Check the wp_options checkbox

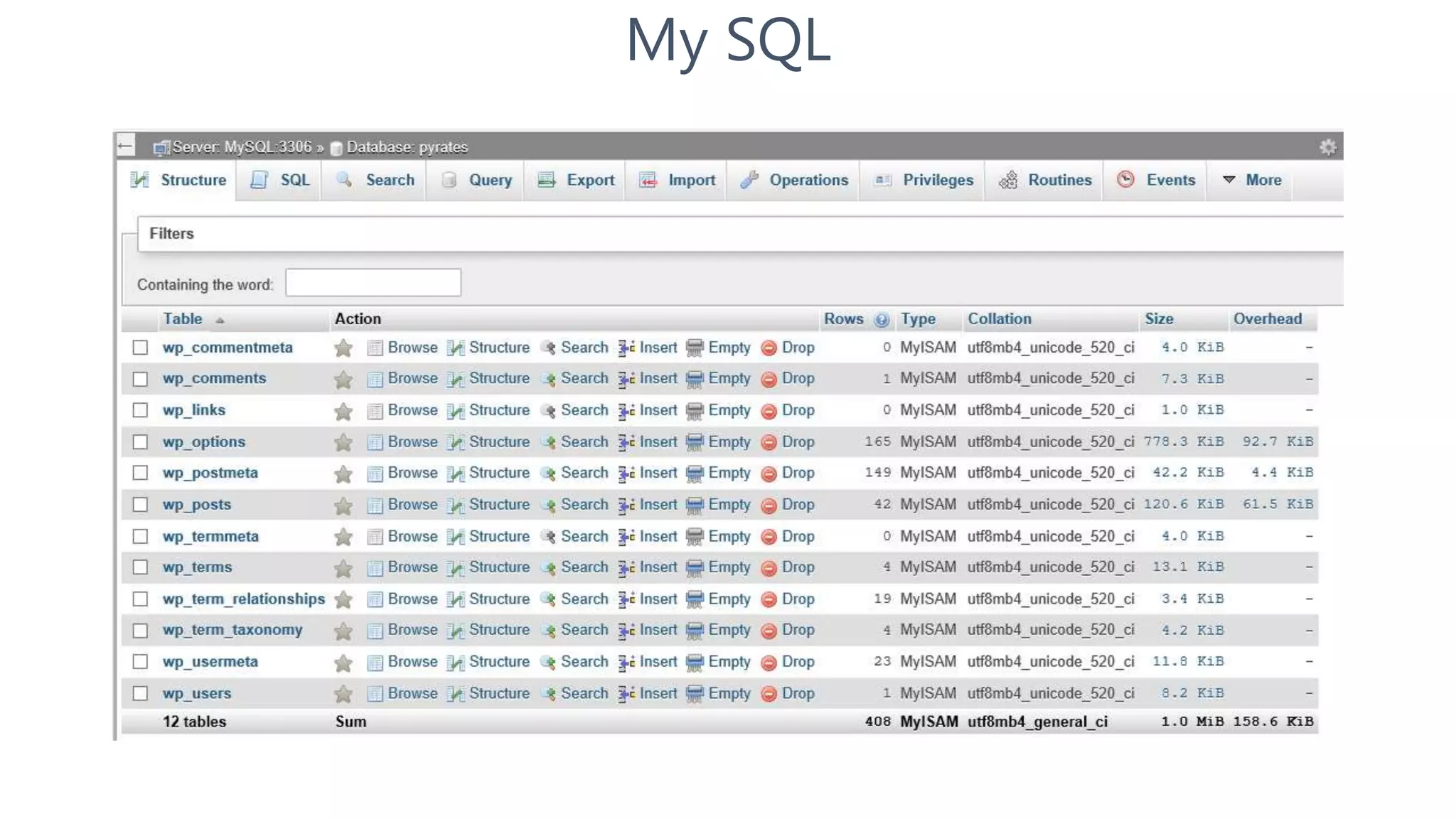[x=140, y=442]
